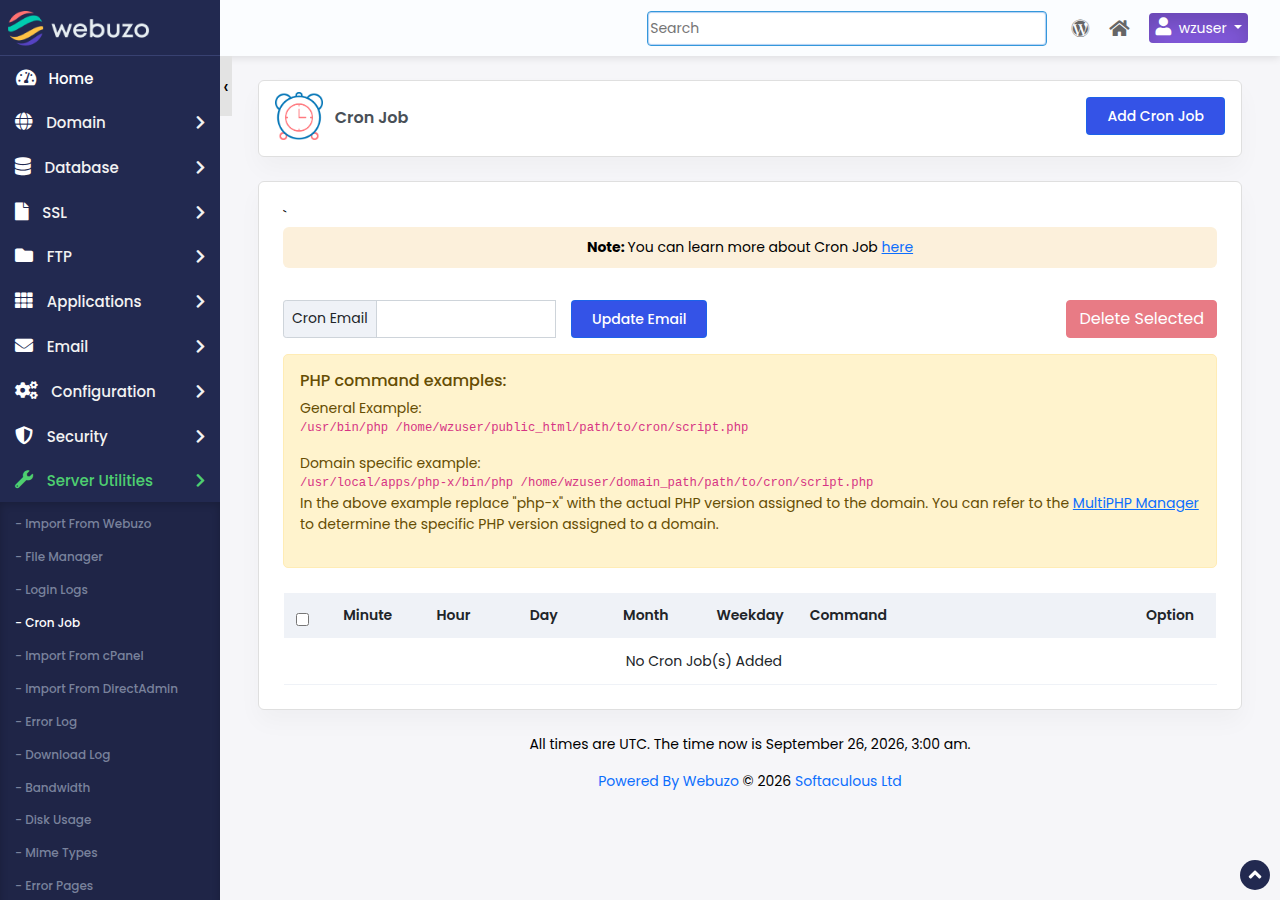The height and width of the screenshot is (900, 1280).
Task: Go to Disk Usage in the sidebar
Action: click(53, 820)
